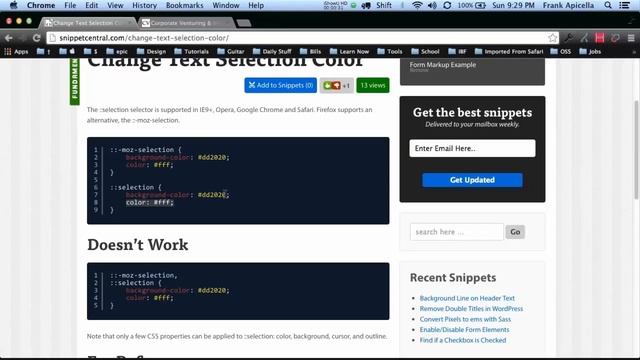Open the Window menu

point(226,5)
